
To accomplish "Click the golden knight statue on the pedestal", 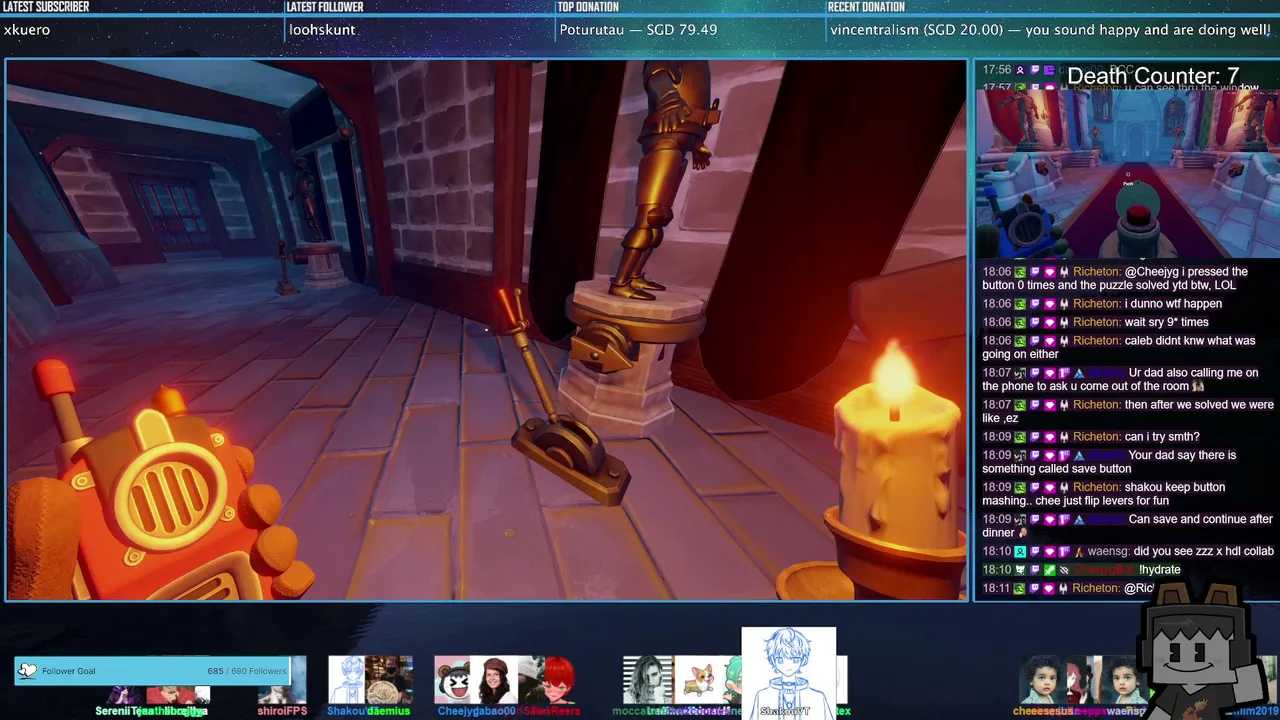I will (x=660, y=180).
